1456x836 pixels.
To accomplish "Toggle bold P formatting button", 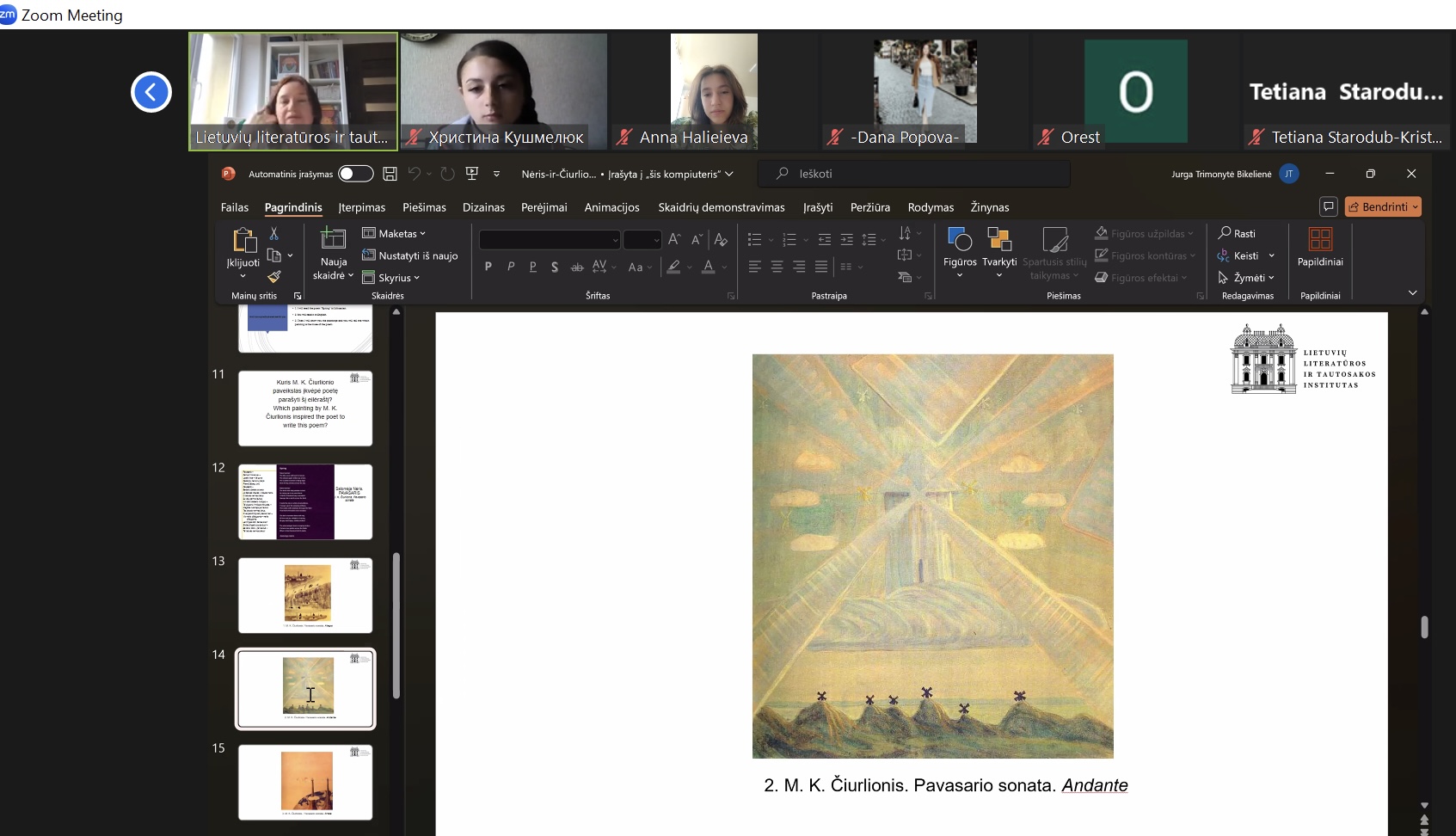I will [488, 267].
